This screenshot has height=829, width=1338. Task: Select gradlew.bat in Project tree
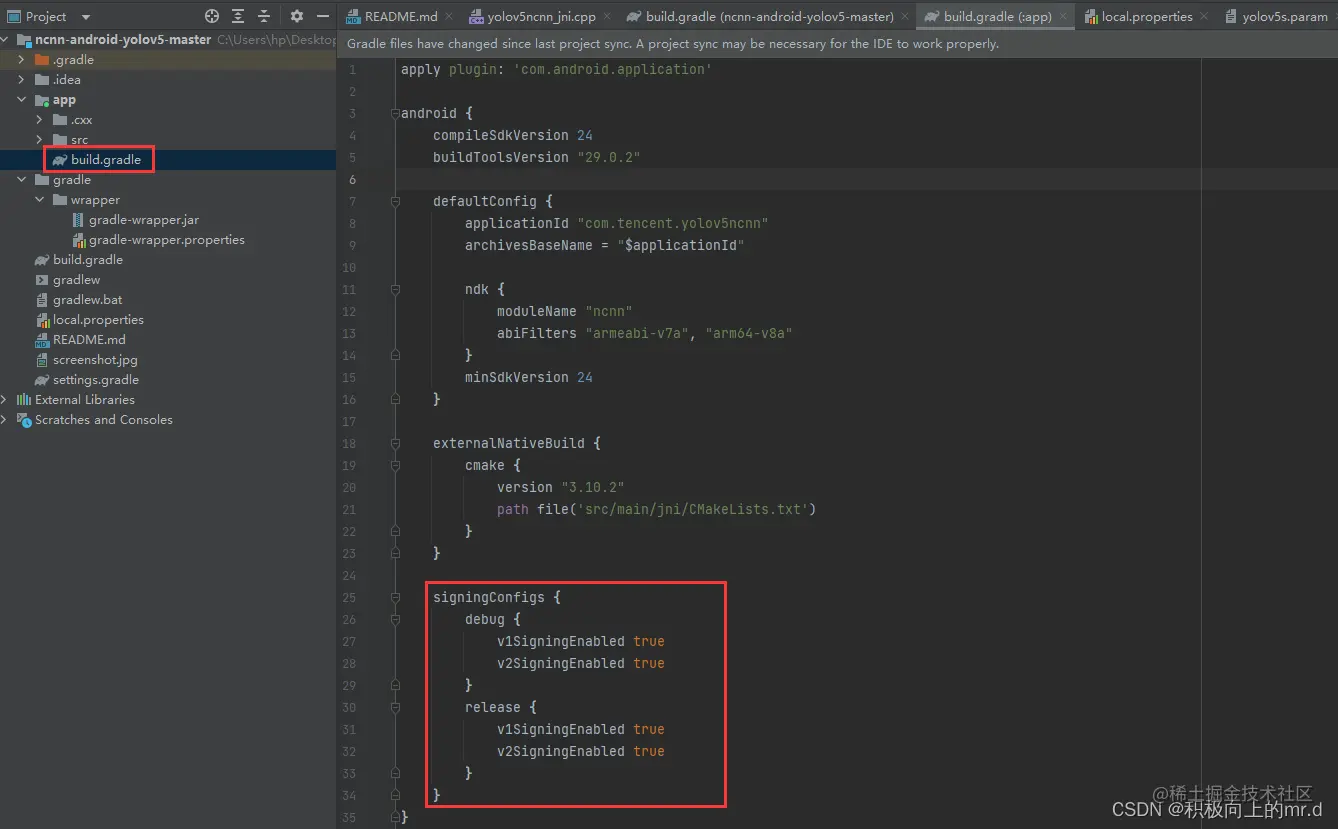88,300
